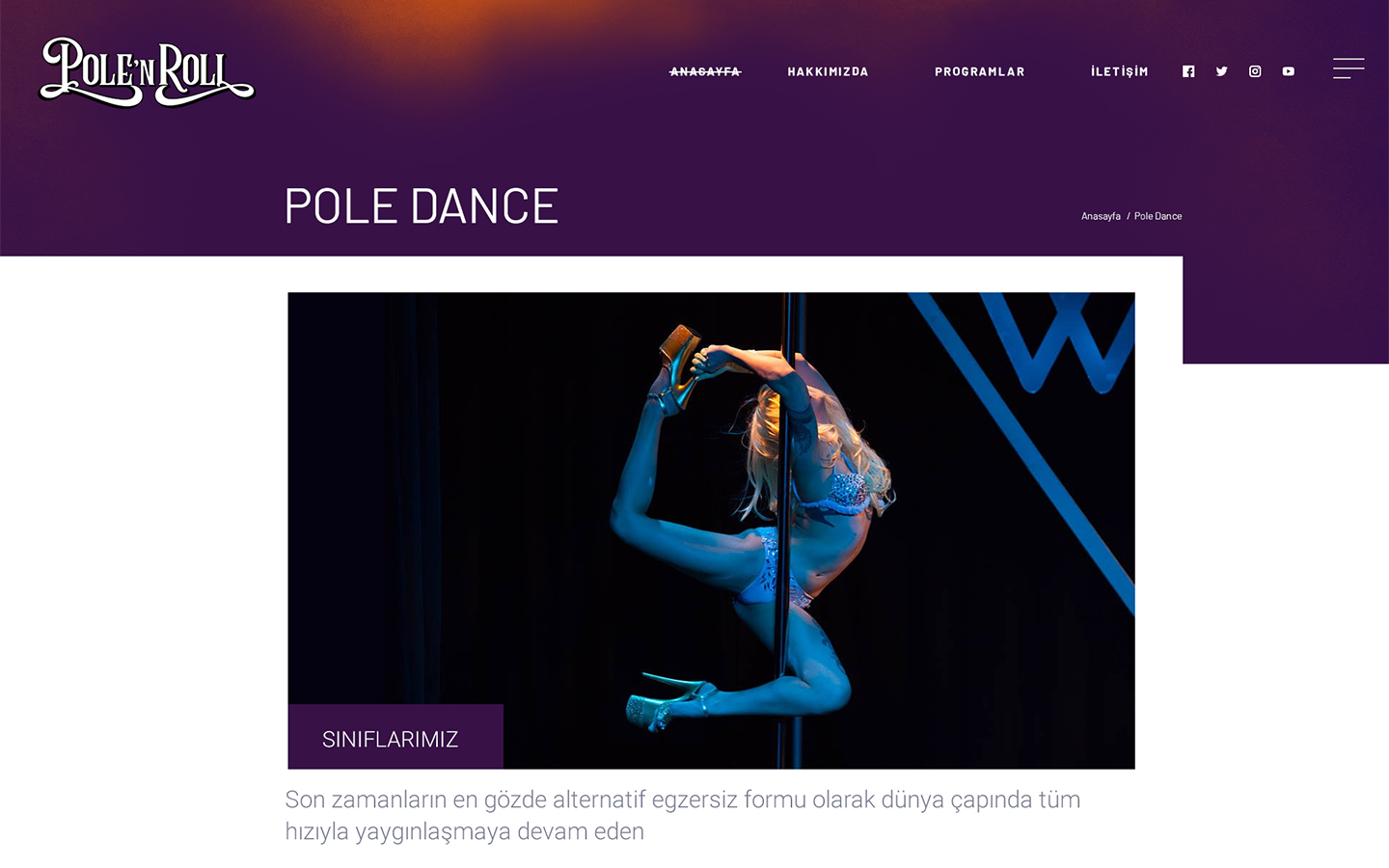Click the POLE DANCE page heading

(422, 206)
